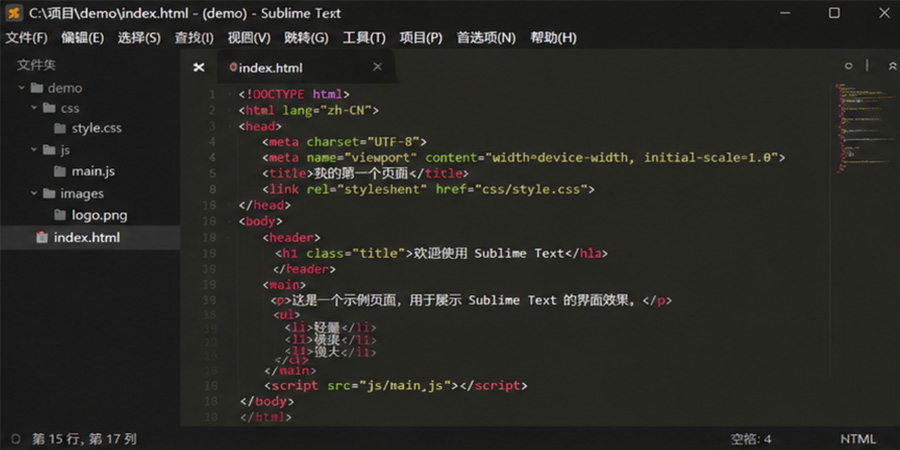Click the red modified dot on index.html tab

(x=233, y=67)
